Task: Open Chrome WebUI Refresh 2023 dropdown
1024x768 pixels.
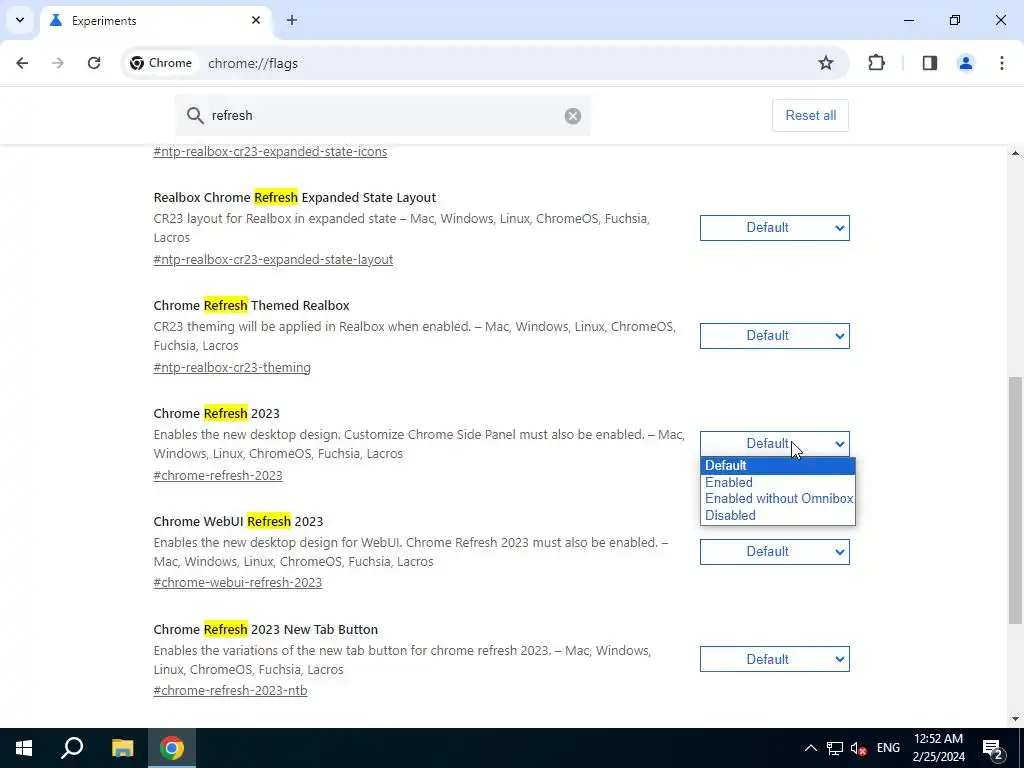Action: pos(775,552)
